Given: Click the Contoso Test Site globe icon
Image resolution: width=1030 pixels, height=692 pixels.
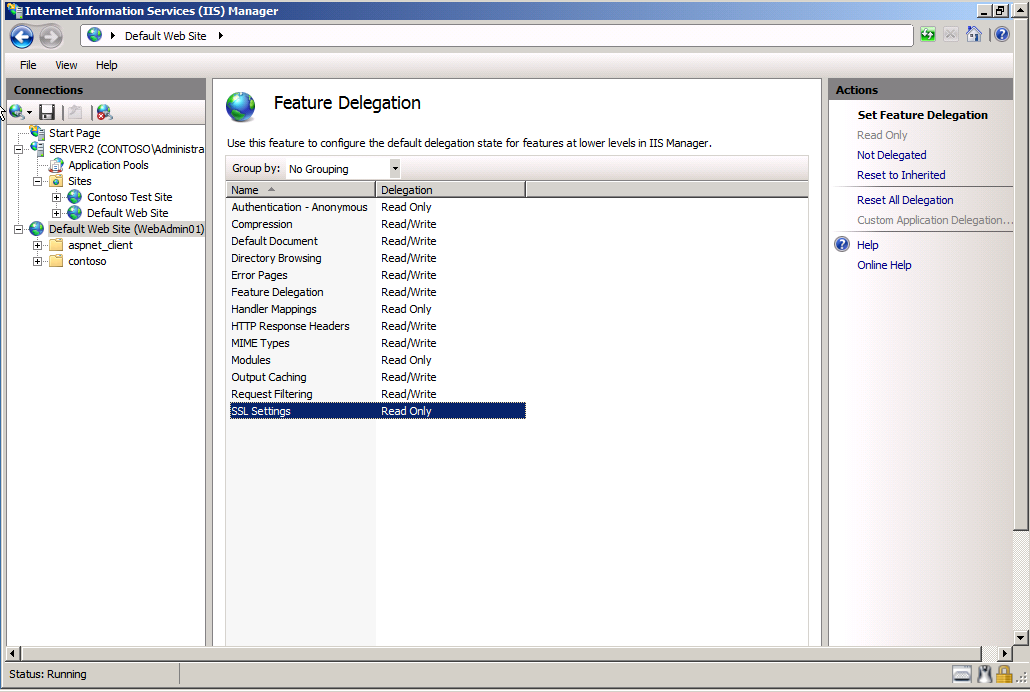Looking at the screenshot, I should [x=75, y=196].
